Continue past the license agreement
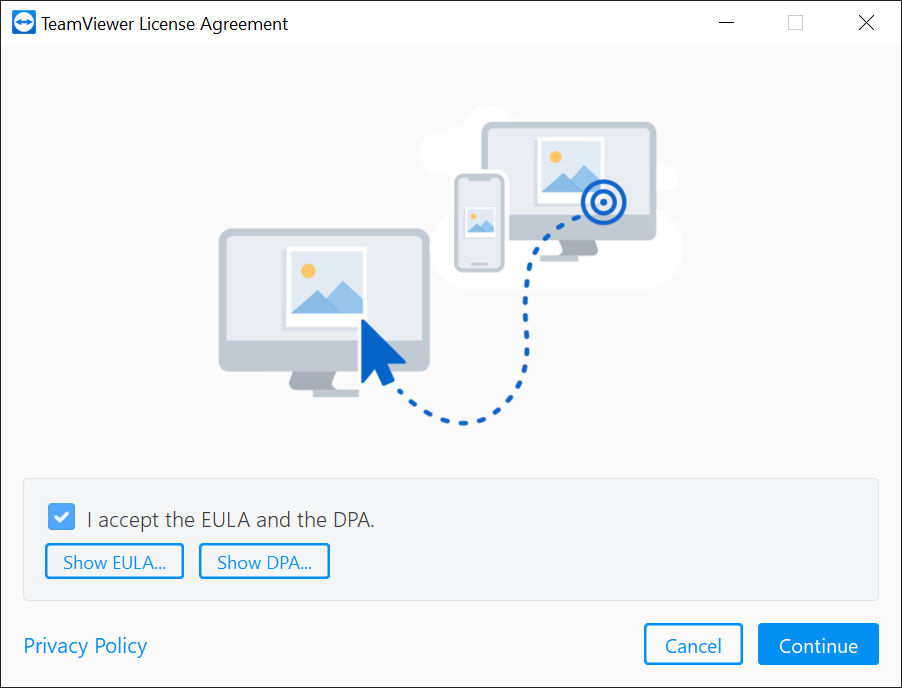This screenshot has height=688, width=902. [818, 644]
